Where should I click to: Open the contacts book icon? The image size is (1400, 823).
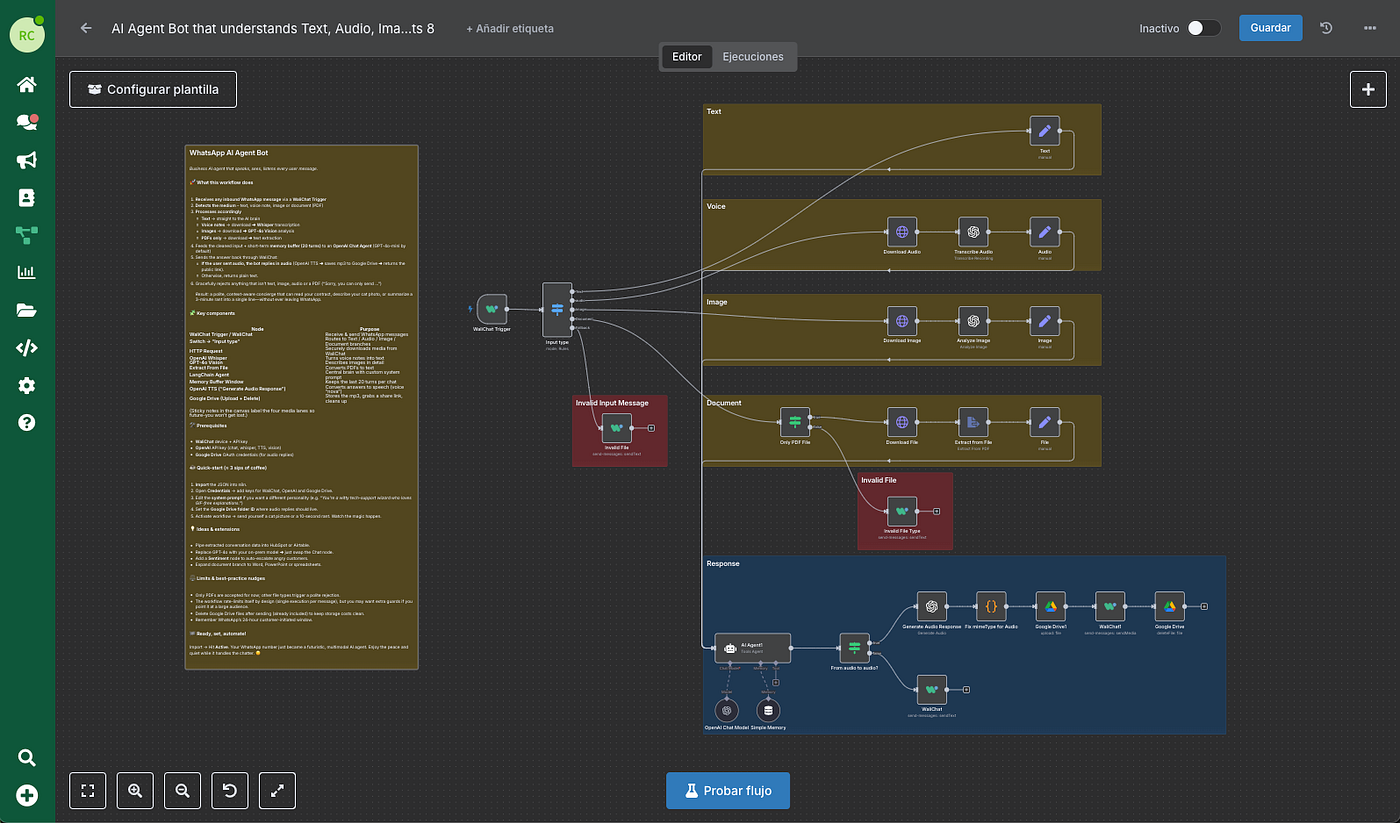click(x=27, y=198)
